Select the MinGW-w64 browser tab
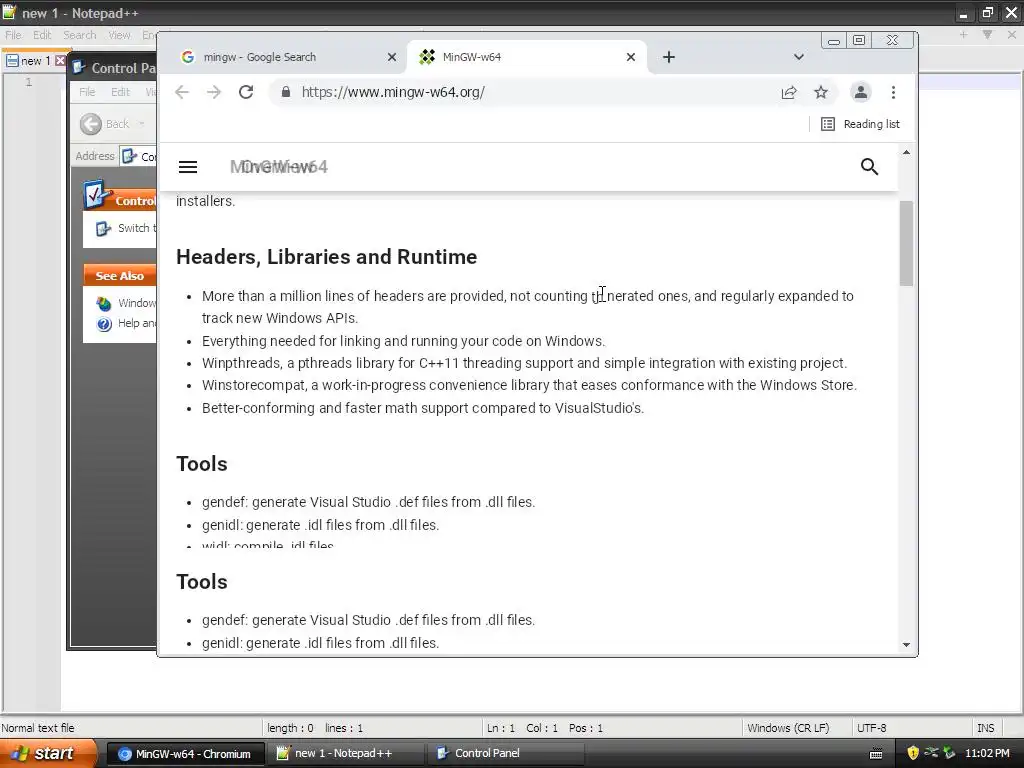Viewport: 1024px width, 768px height. pyautogui.click(x=526, y=57)
